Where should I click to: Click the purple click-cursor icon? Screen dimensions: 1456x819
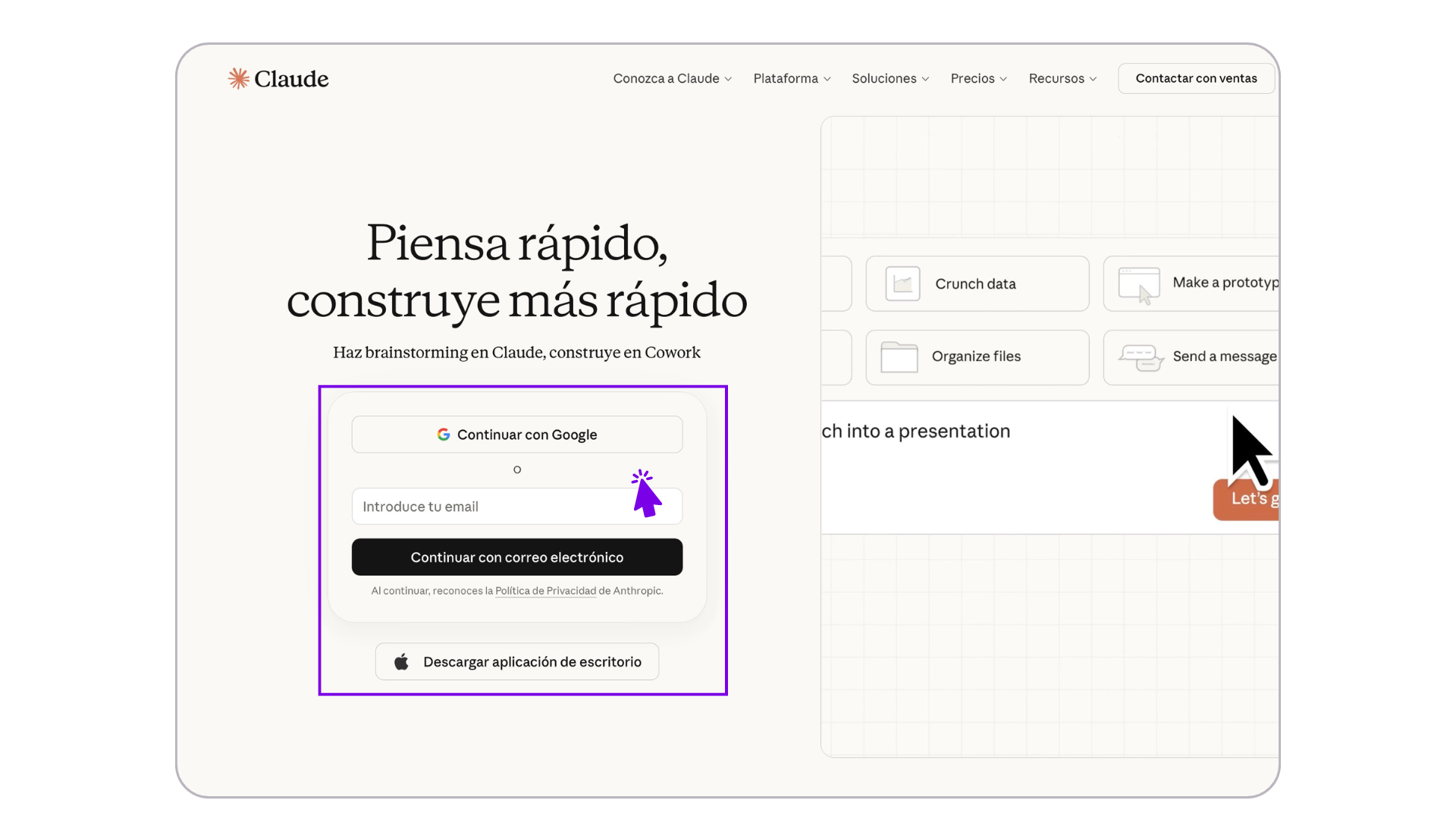[645, 494]
